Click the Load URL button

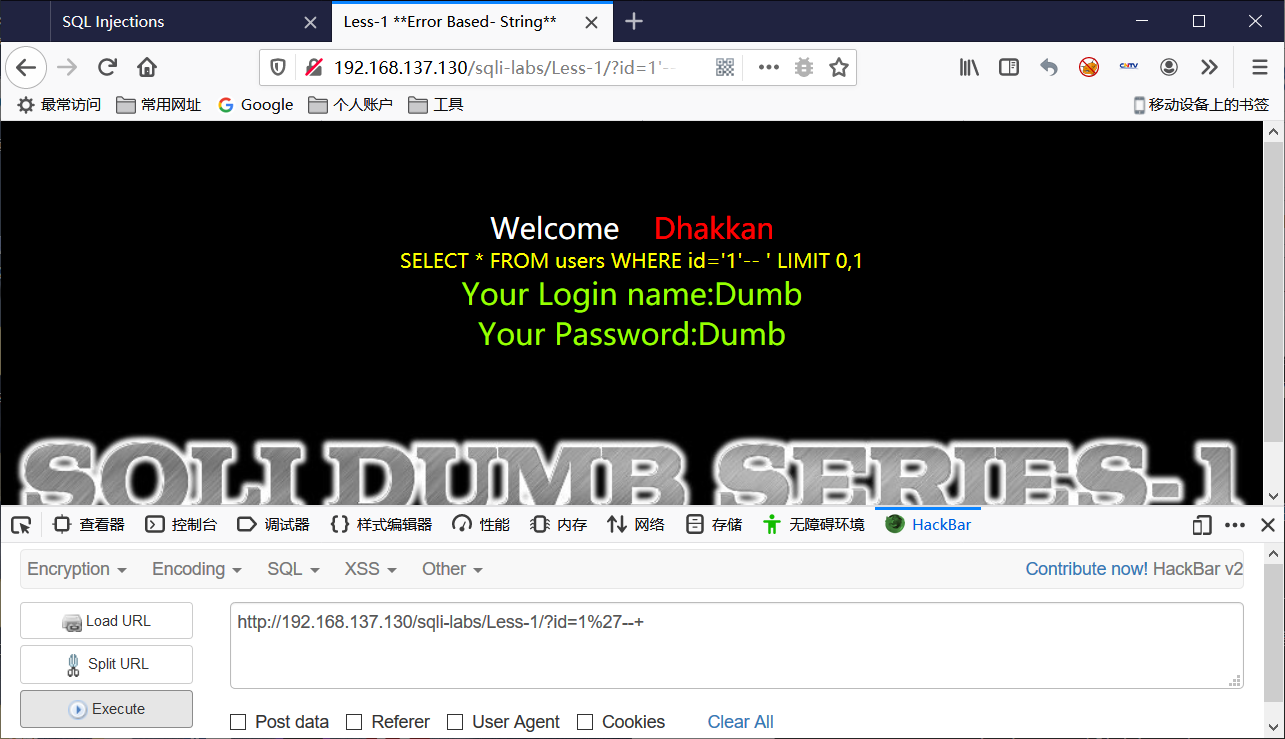click(x=106, y=621)
